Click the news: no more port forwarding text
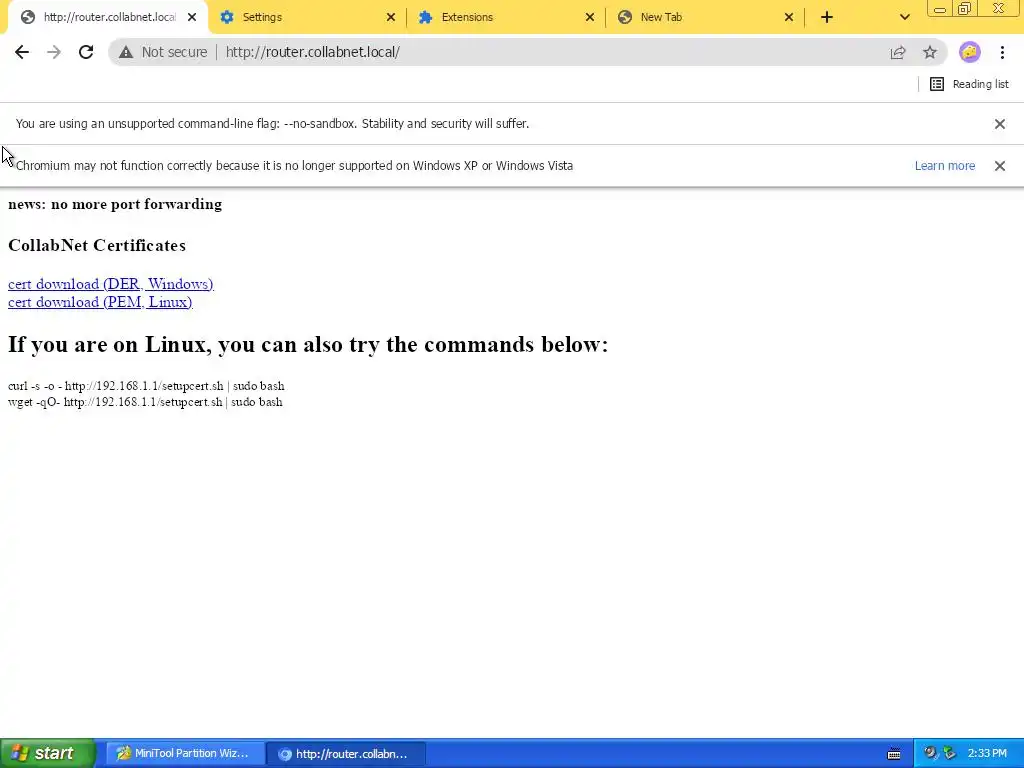1024x768 pixels. coord(115,204)
